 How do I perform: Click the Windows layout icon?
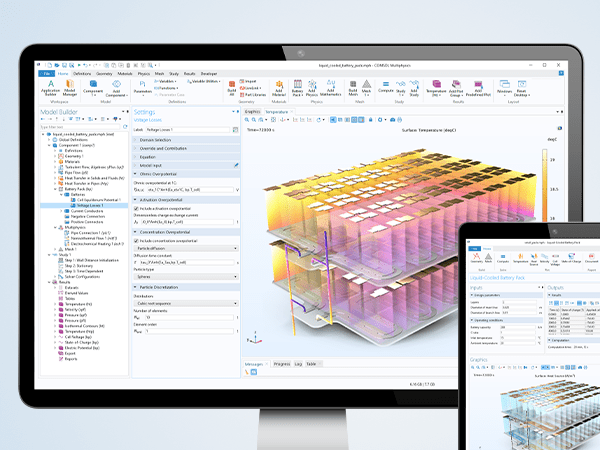pos(504,88)
